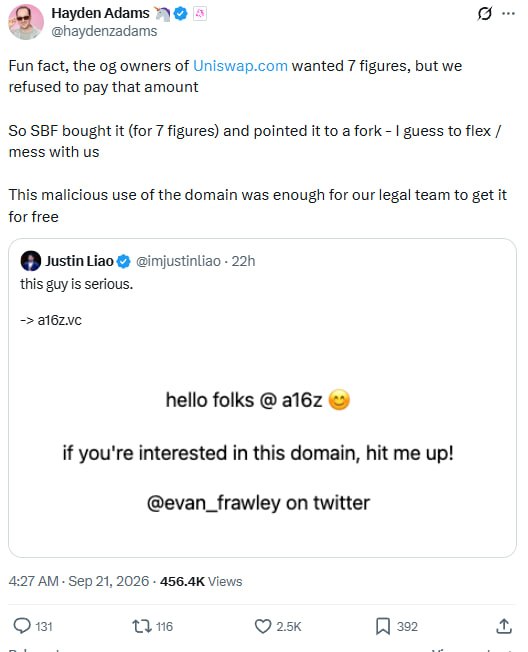Open the @imjustinliao handle
This screenshot has width=528, height=652.
[178, 261]
